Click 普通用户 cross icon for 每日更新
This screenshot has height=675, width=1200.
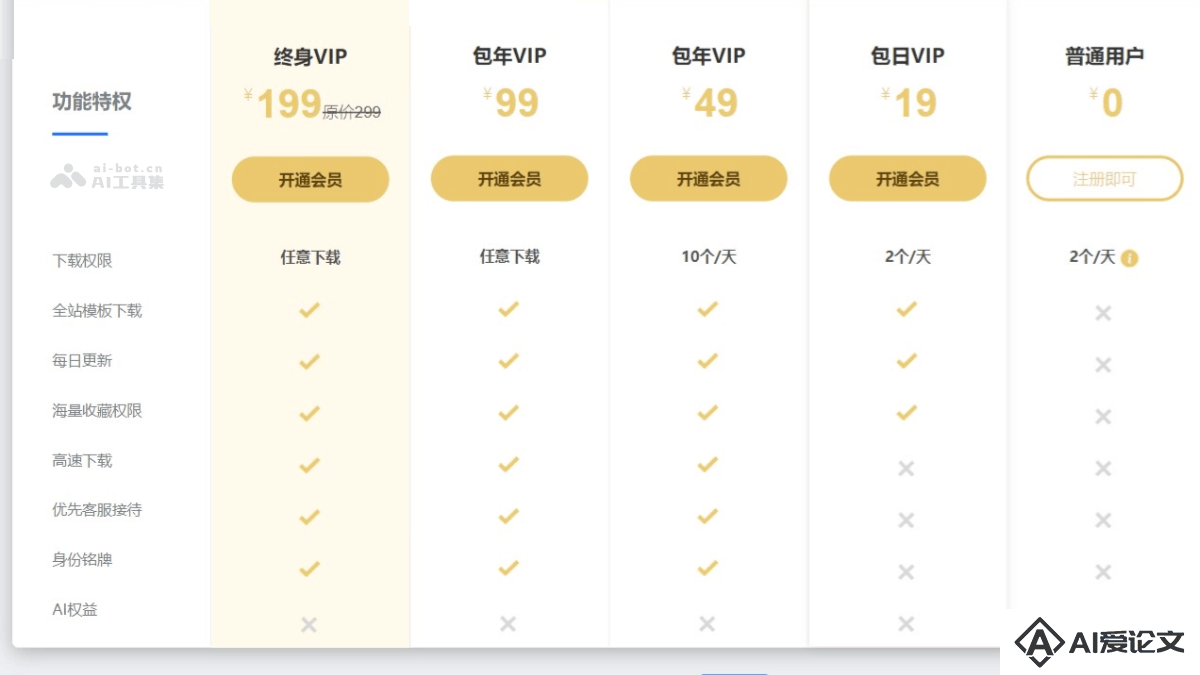(1103, 365)
